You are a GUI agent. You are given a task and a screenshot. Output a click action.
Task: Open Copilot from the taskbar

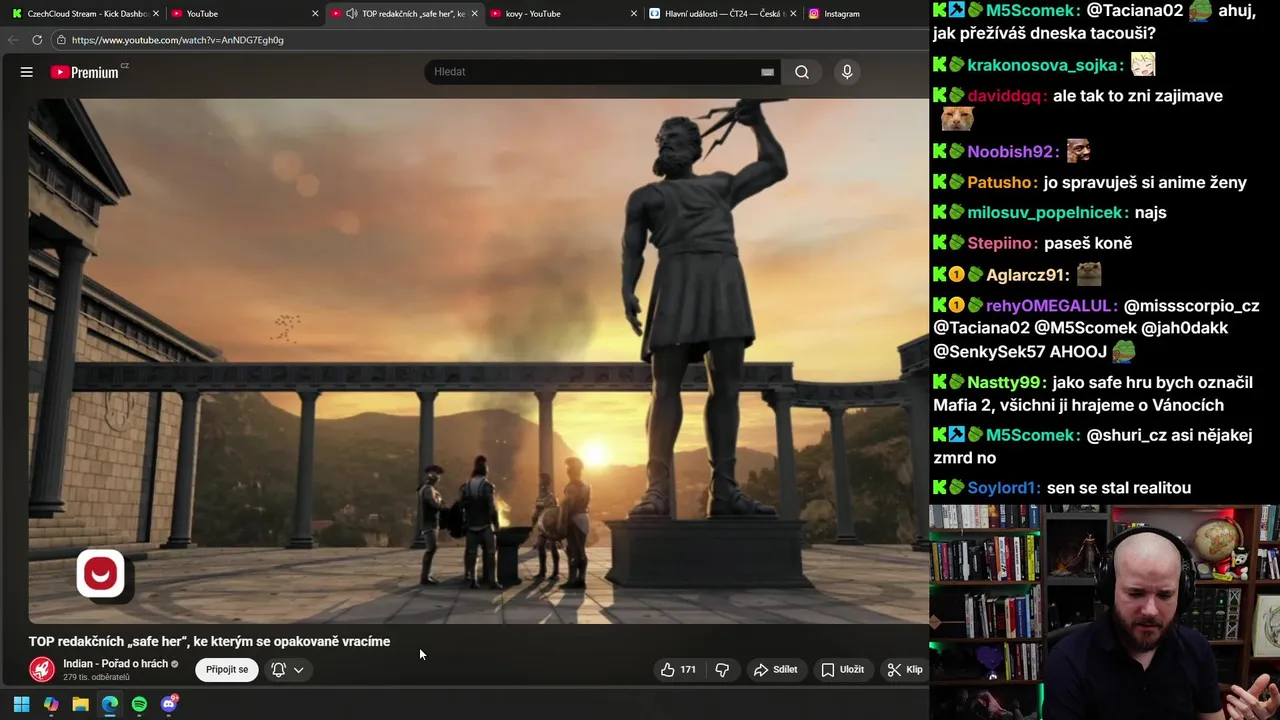click(x=51, y=704)
